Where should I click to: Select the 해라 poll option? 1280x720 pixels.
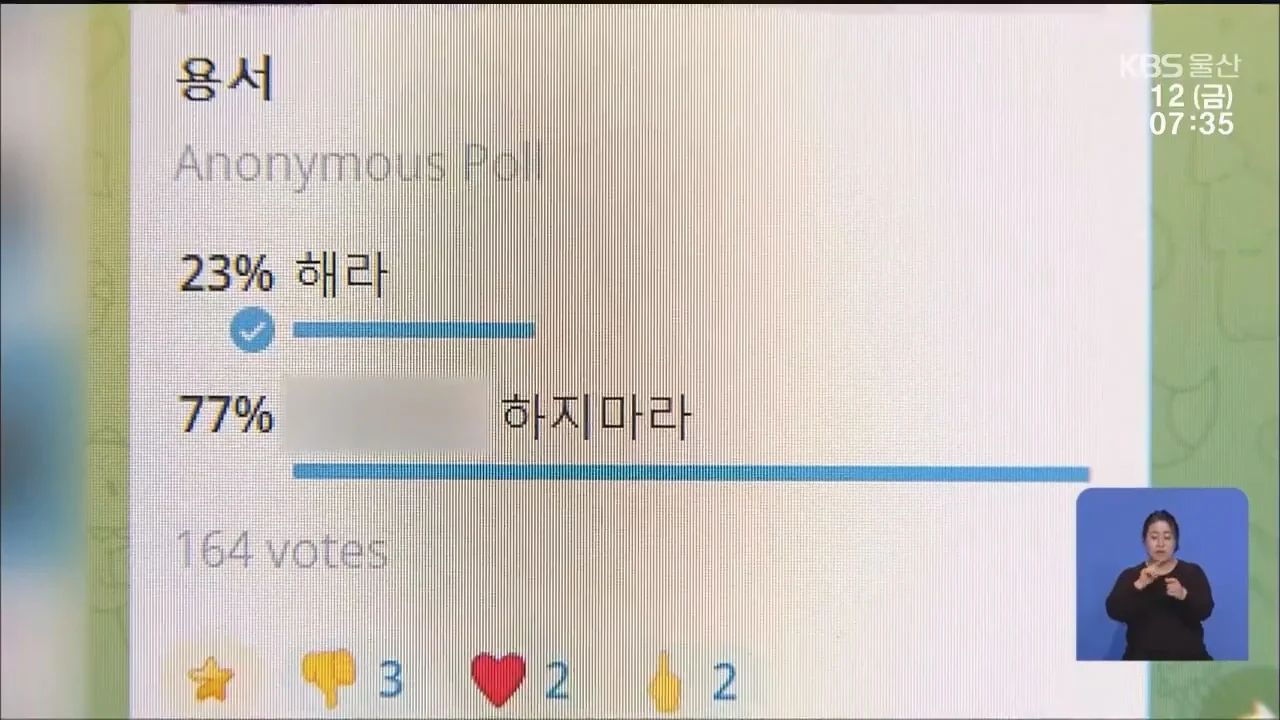point(341,273)
